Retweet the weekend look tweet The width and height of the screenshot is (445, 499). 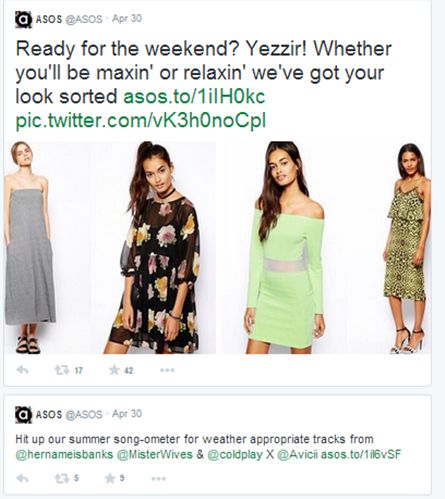[62, 370]
